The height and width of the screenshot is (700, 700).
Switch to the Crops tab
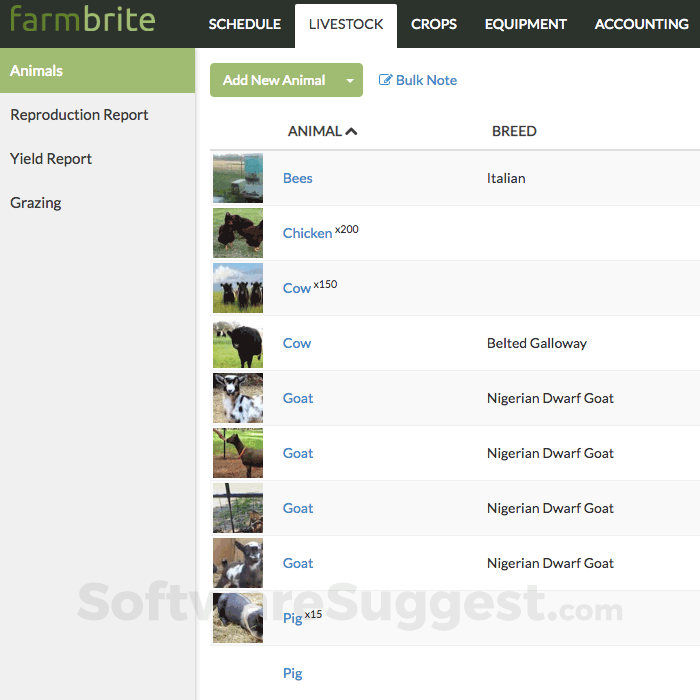434,24
